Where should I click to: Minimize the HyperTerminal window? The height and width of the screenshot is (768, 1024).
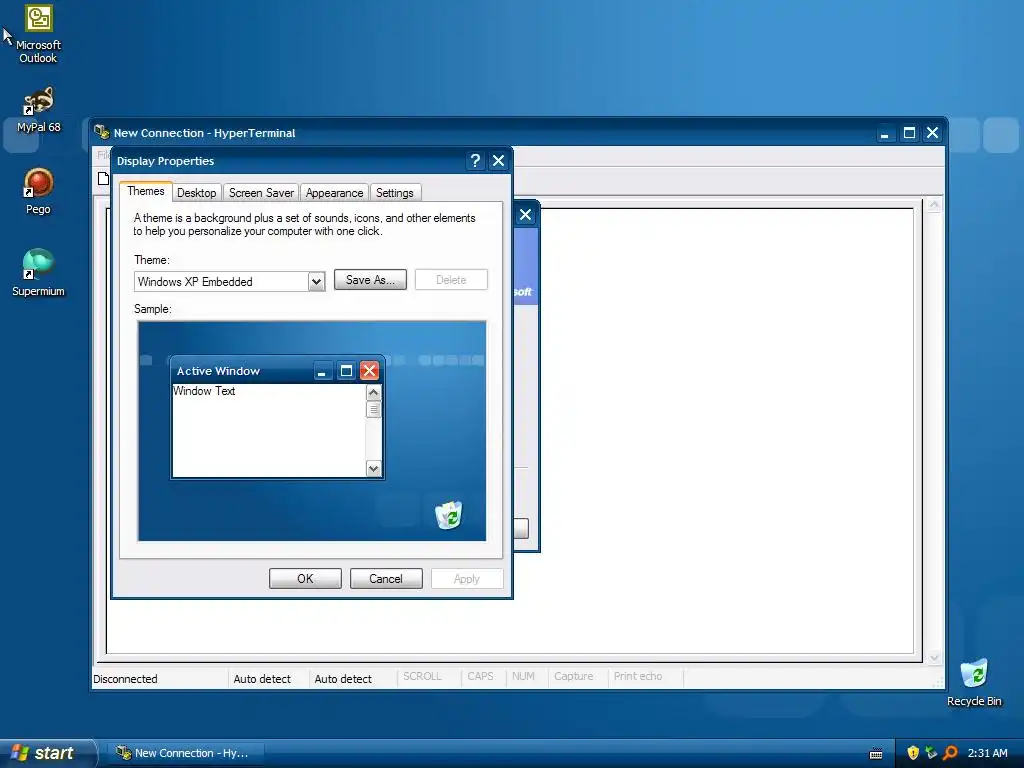click(x=884, y=133)
